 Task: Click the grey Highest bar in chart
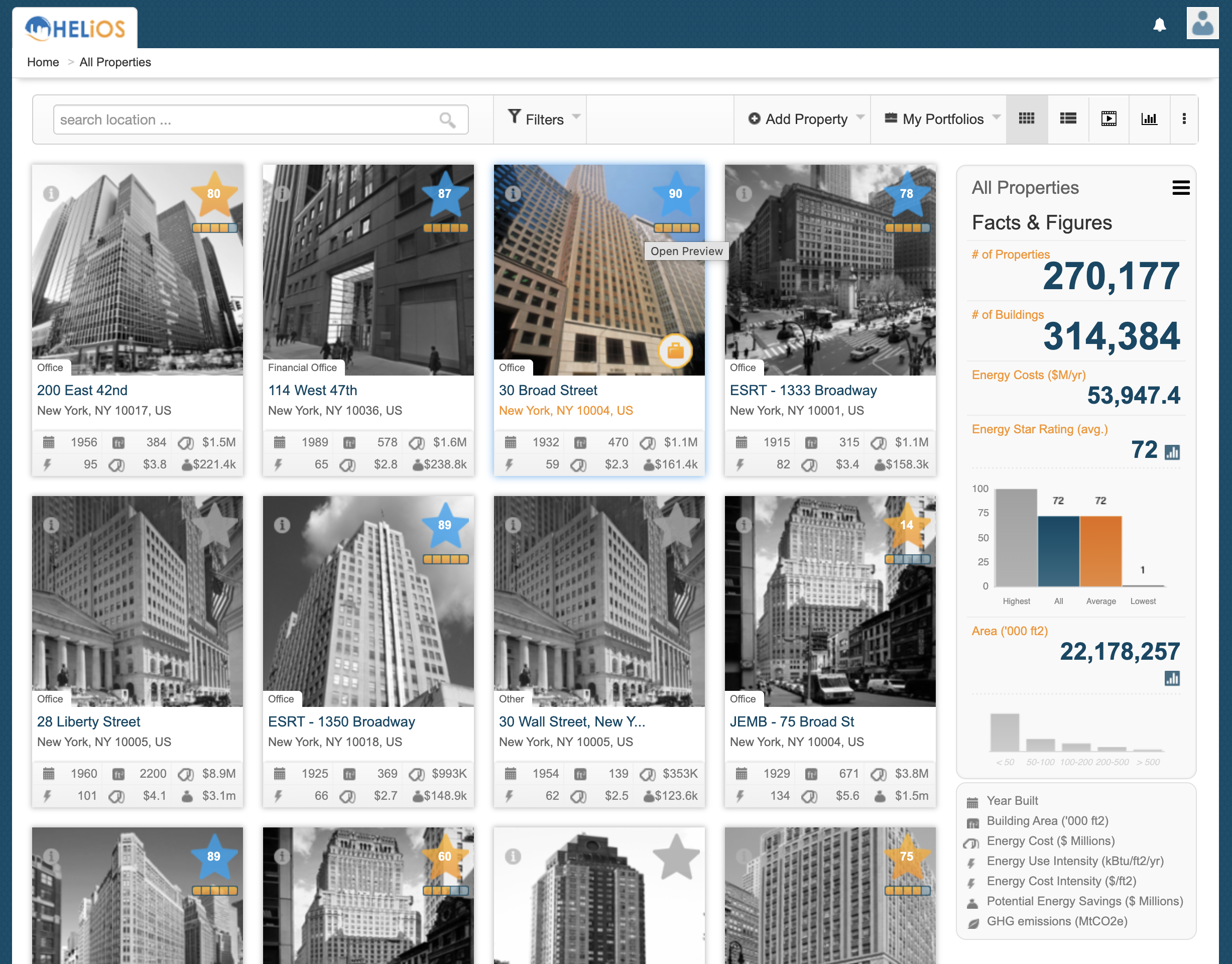point(1016,537)
